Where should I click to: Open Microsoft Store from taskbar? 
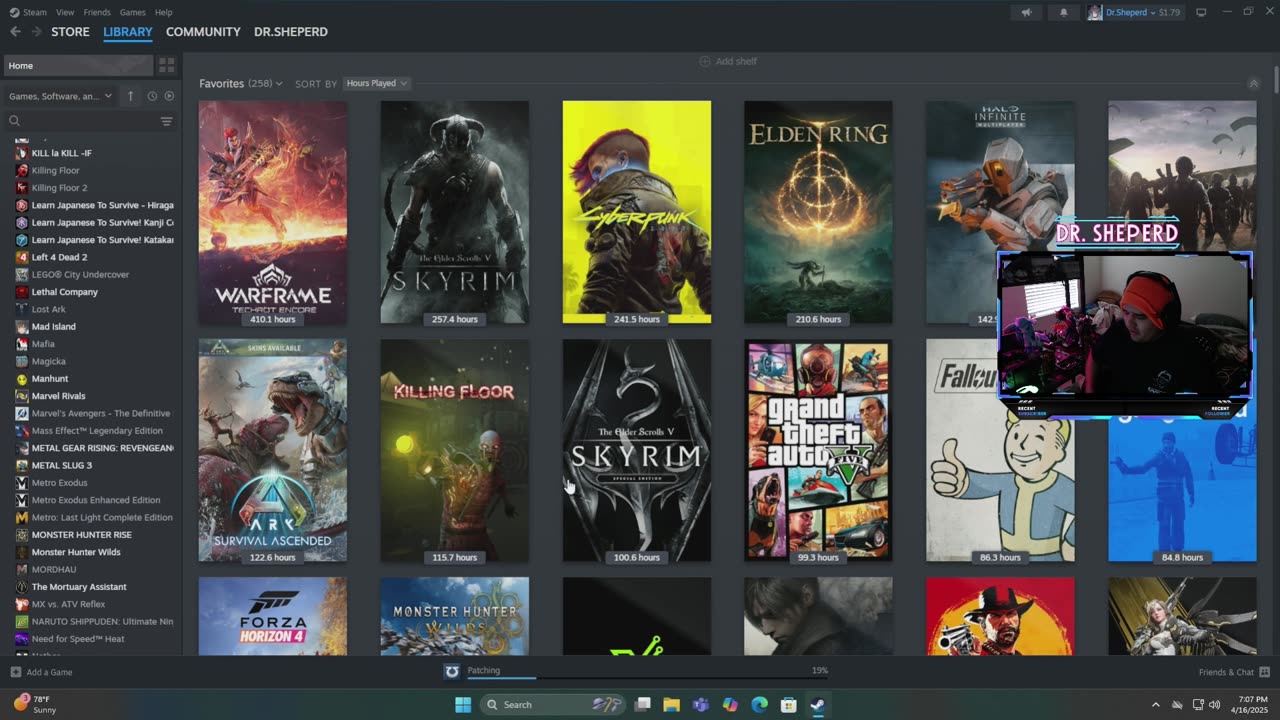coord(788,705)
